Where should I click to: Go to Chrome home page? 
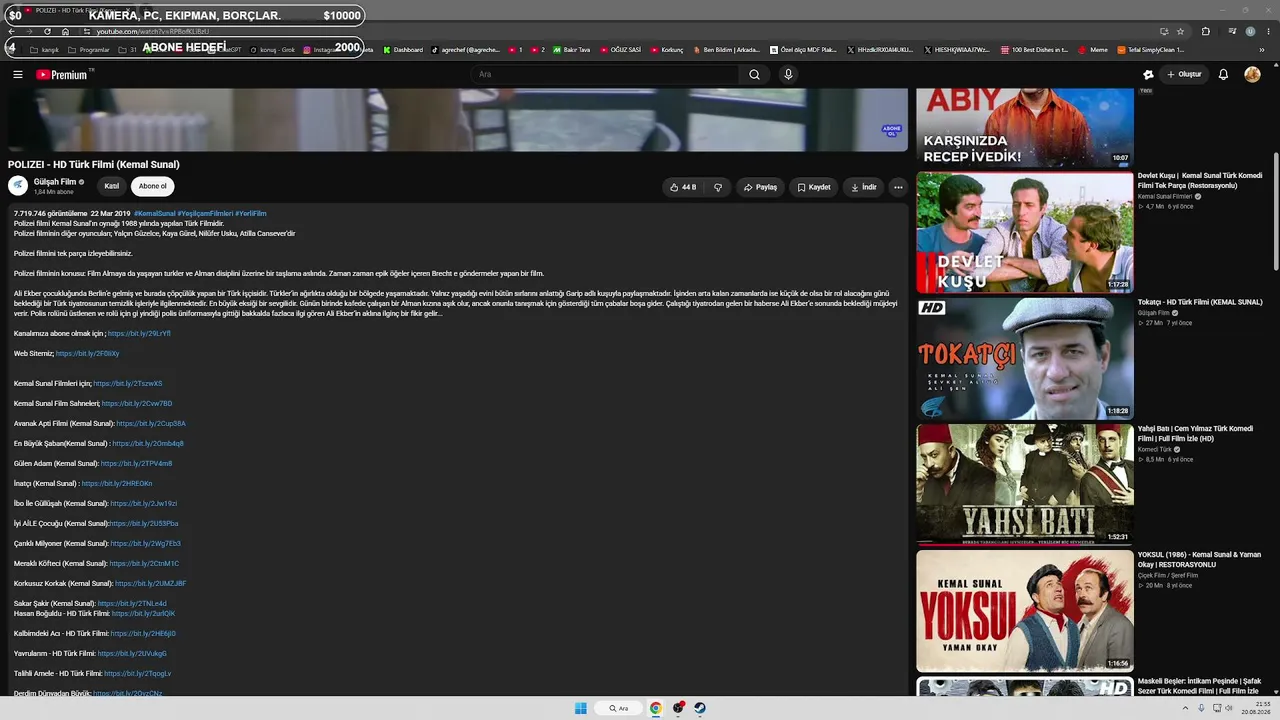coord(65,31)
